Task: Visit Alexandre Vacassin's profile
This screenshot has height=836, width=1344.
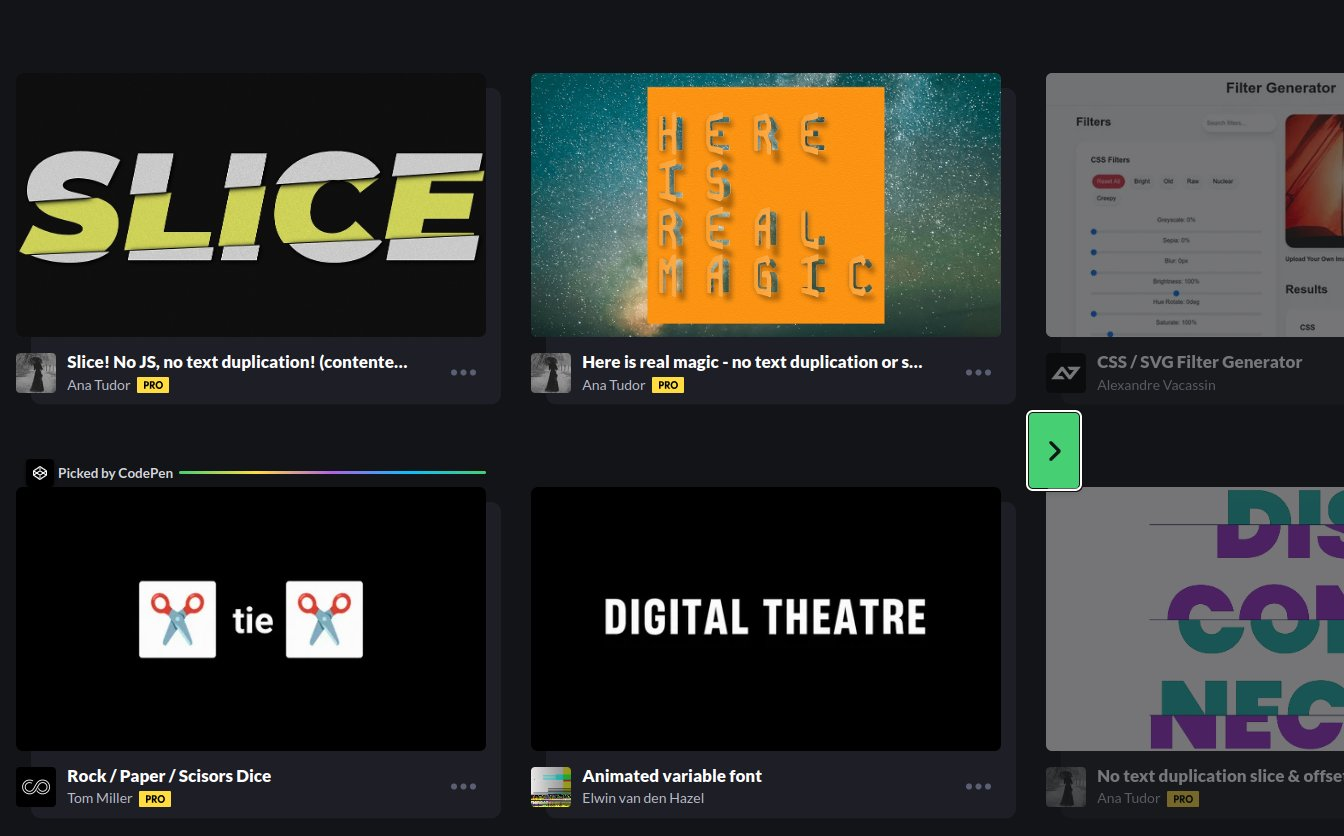Action: click(1156, 385)
